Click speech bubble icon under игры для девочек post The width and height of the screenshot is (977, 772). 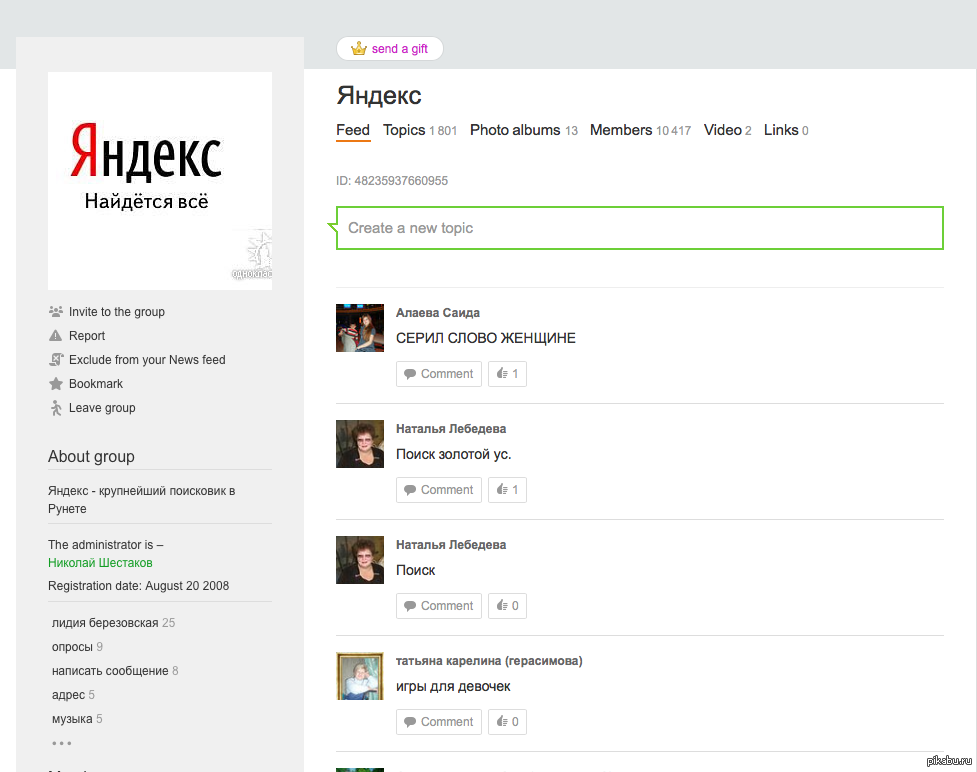point(410,722)
